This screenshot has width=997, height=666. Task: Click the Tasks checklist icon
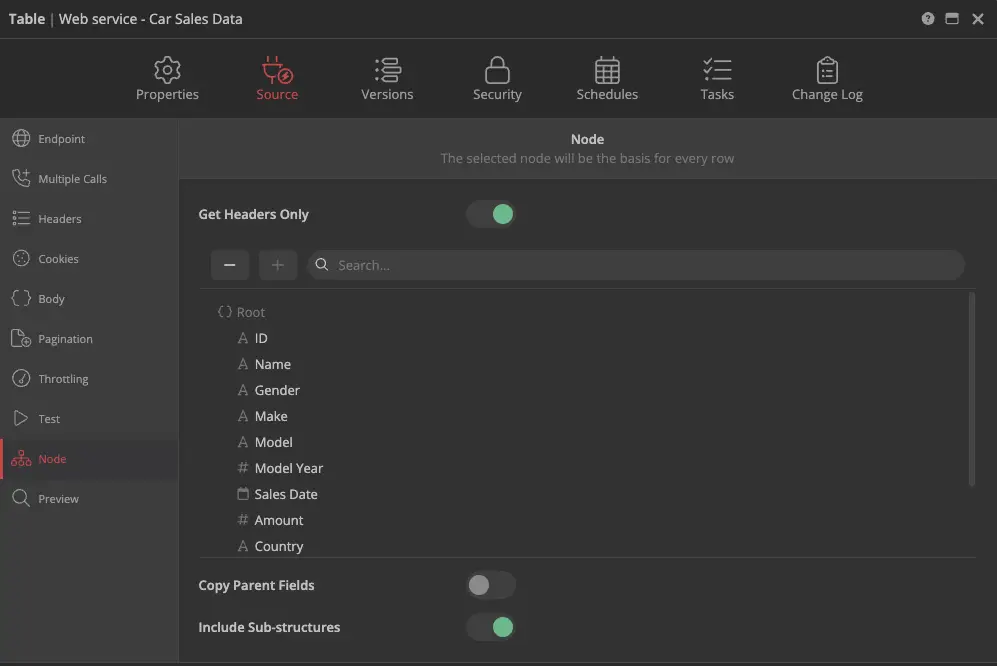pos(717,70)
